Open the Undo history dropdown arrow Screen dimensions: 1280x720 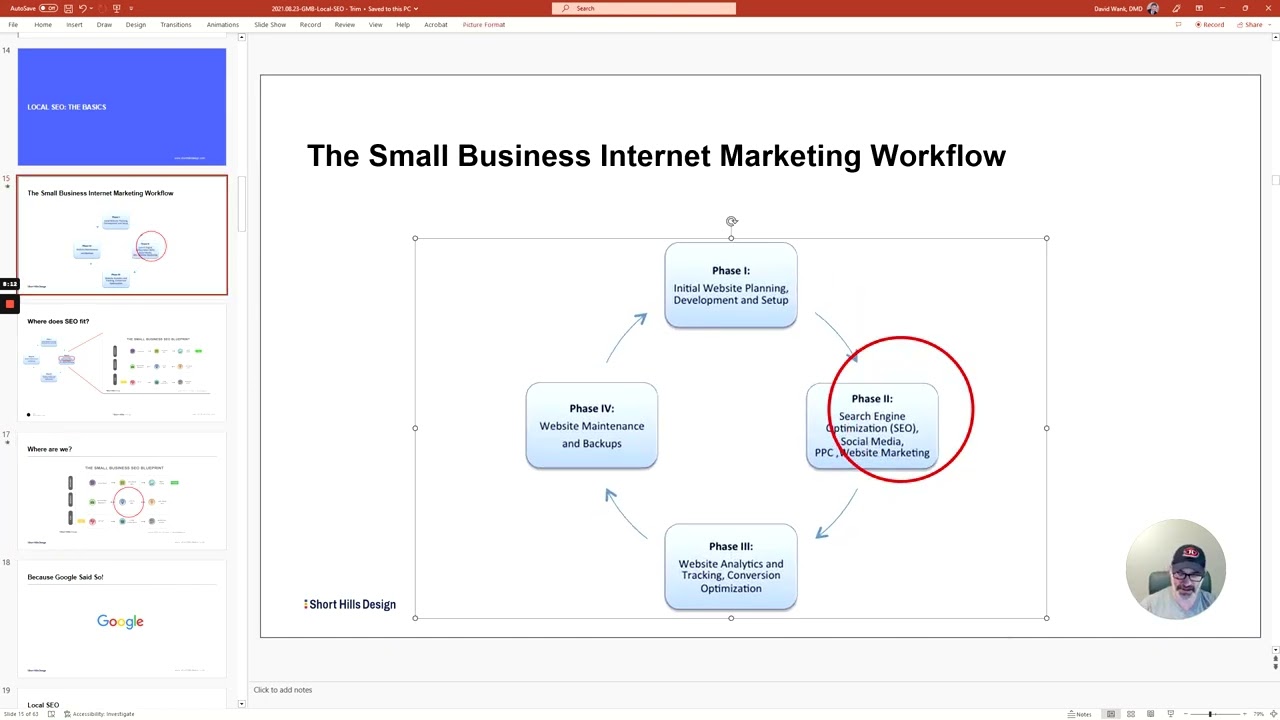(91, 8)
